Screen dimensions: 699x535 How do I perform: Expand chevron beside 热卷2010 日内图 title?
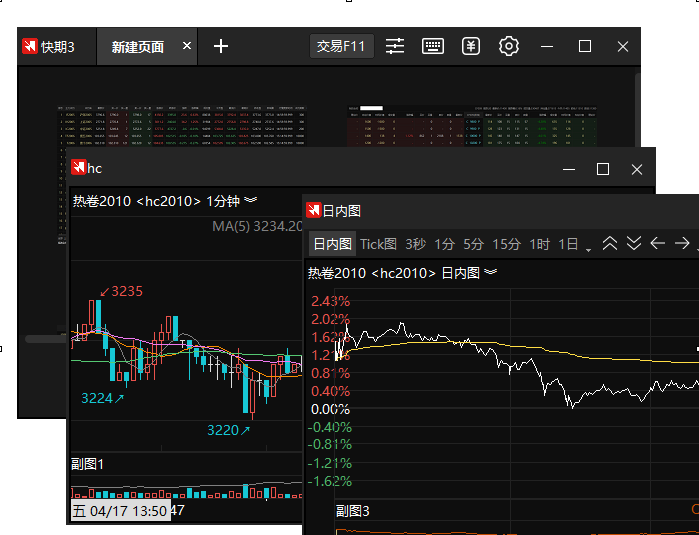(x=490, y=272)
